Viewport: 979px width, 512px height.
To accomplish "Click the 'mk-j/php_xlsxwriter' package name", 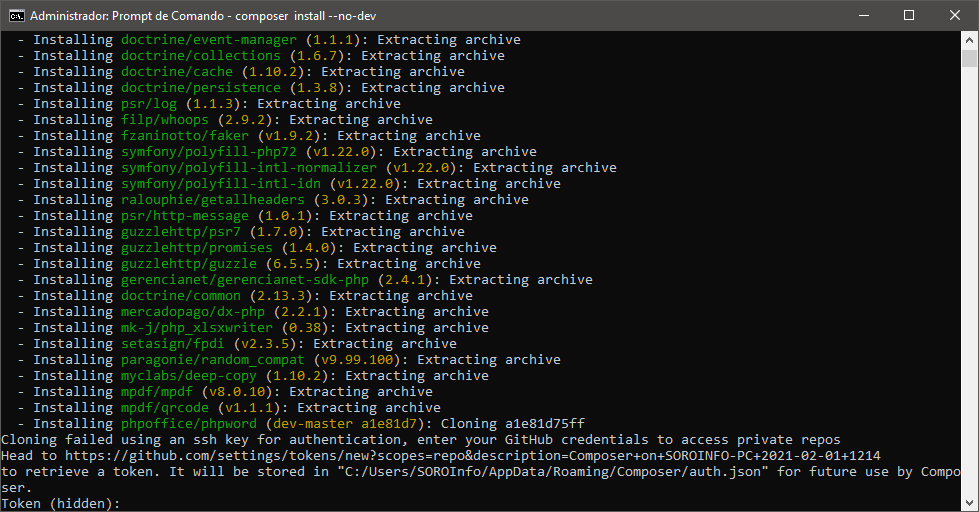I will pos(197,328).
